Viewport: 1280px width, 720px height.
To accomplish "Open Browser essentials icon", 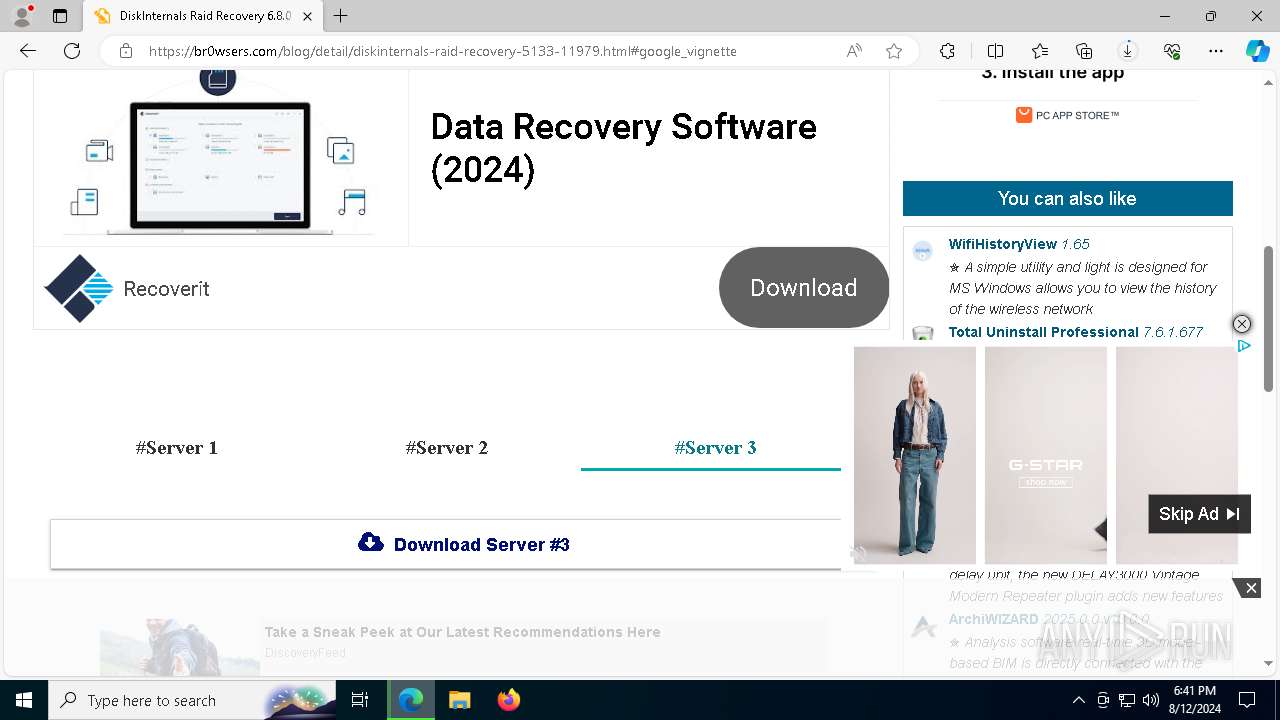I will tap(1172, 51).
